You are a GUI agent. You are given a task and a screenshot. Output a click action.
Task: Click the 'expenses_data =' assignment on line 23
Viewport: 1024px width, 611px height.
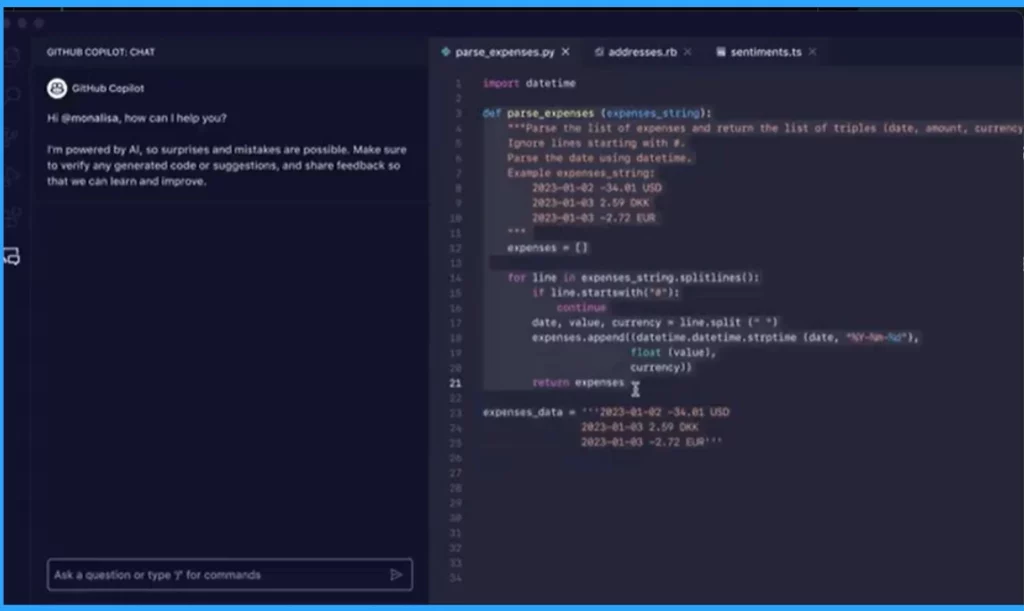(x=529, y=413)
